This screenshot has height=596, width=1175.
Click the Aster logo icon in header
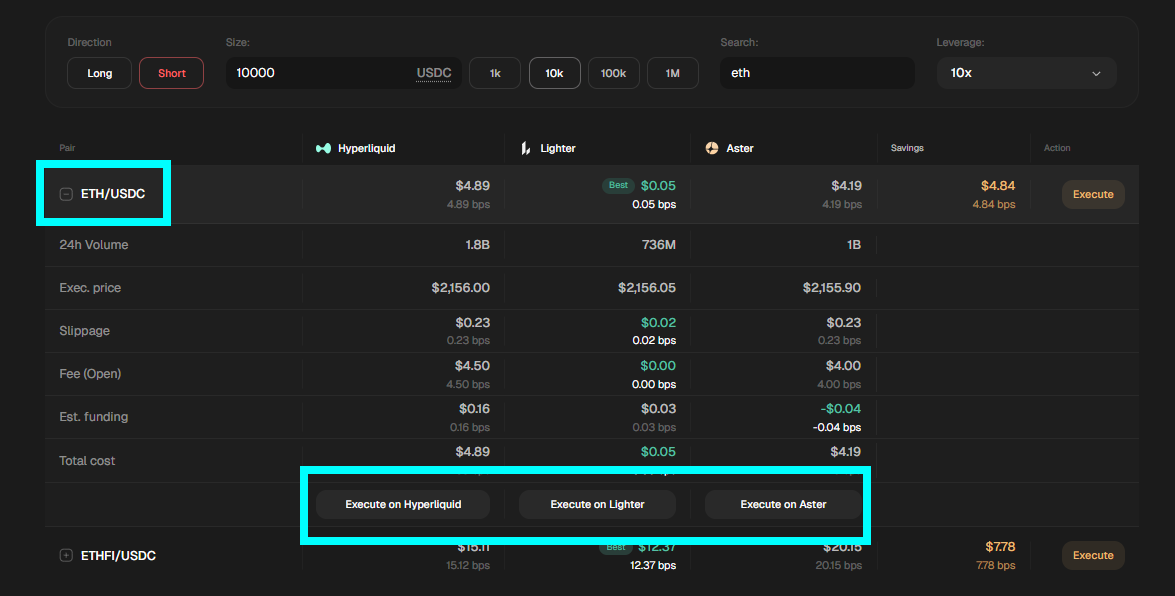click(x=712, y=148)
